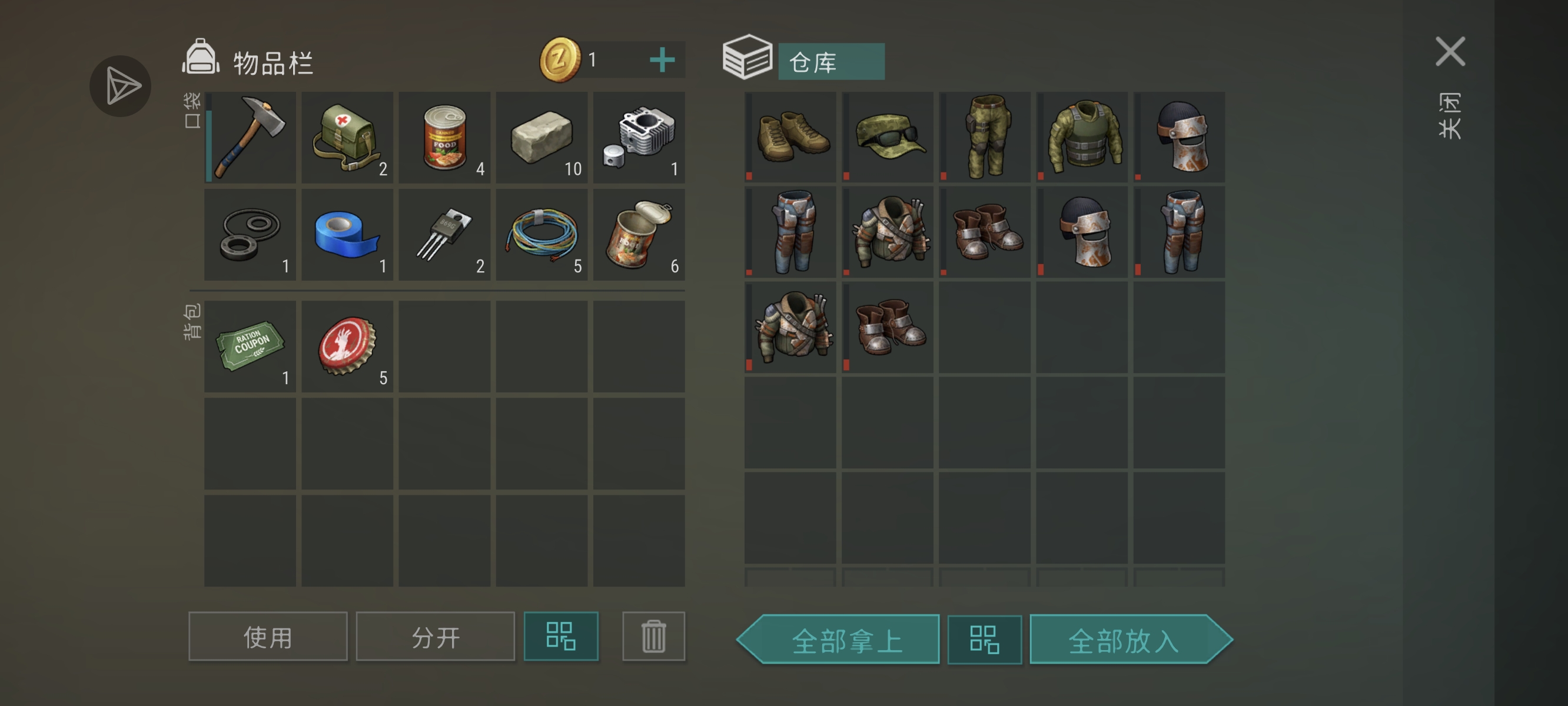Click the 分开 split button

[435, 636]
